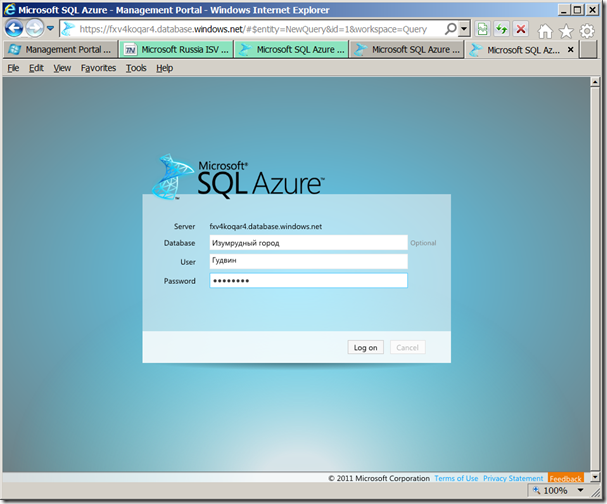Expand the zoom level dropdown arrow
This screenshot has width=607, height=504.
[580, 490]
